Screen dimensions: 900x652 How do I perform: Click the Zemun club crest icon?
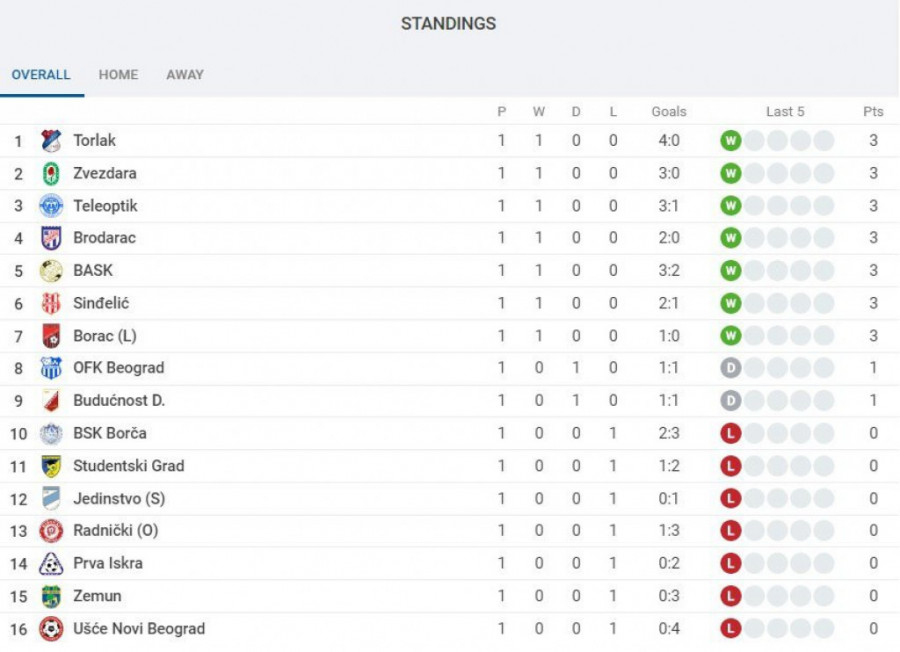51,596
